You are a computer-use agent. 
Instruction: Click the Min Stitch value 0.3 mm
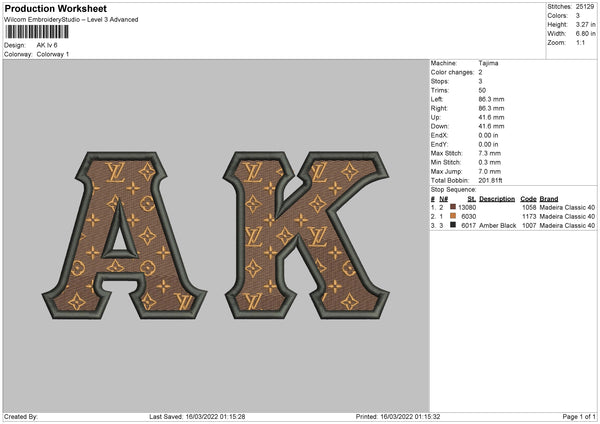pos(489,162)
